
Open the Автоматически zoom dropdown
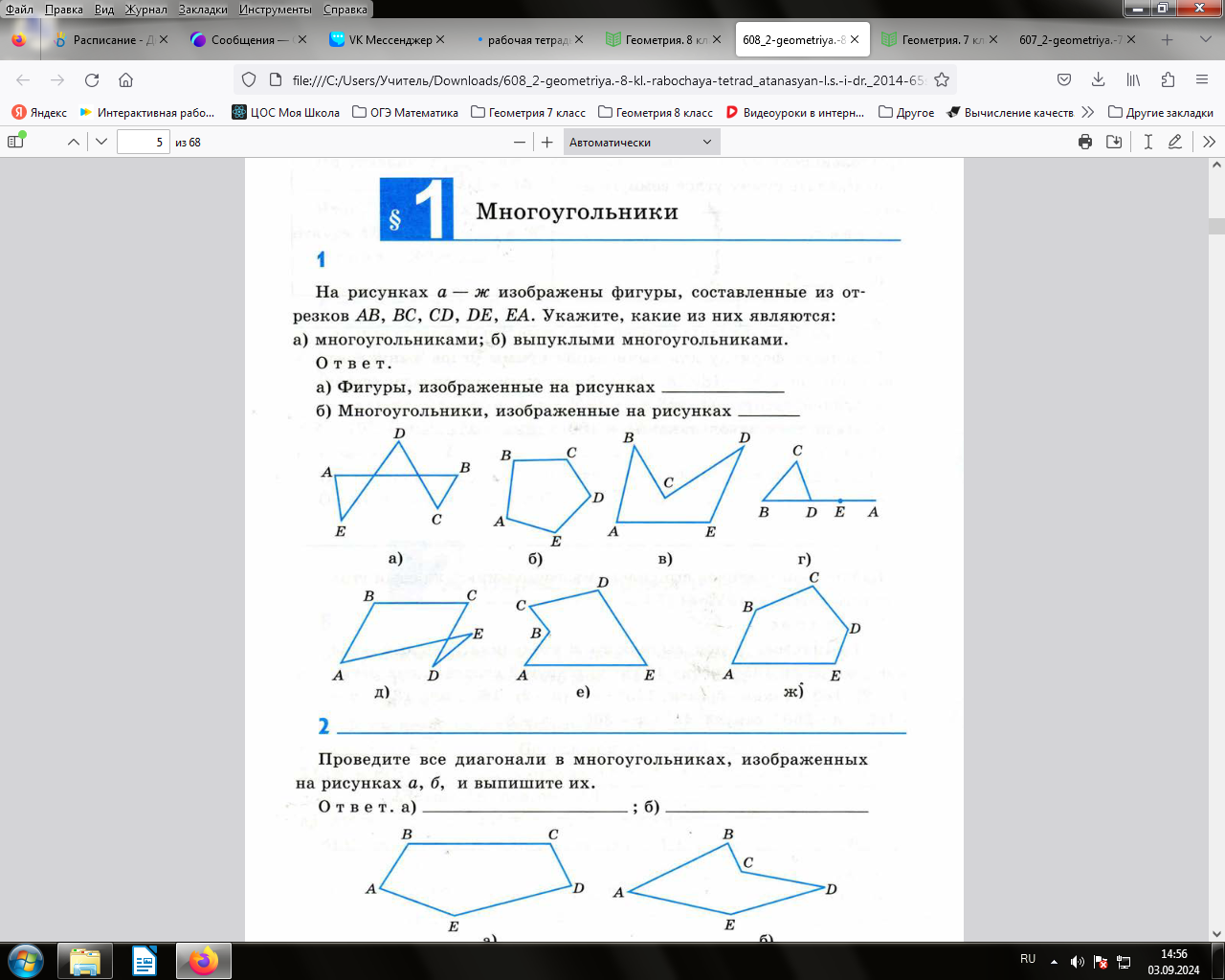(x=640, y=142)
